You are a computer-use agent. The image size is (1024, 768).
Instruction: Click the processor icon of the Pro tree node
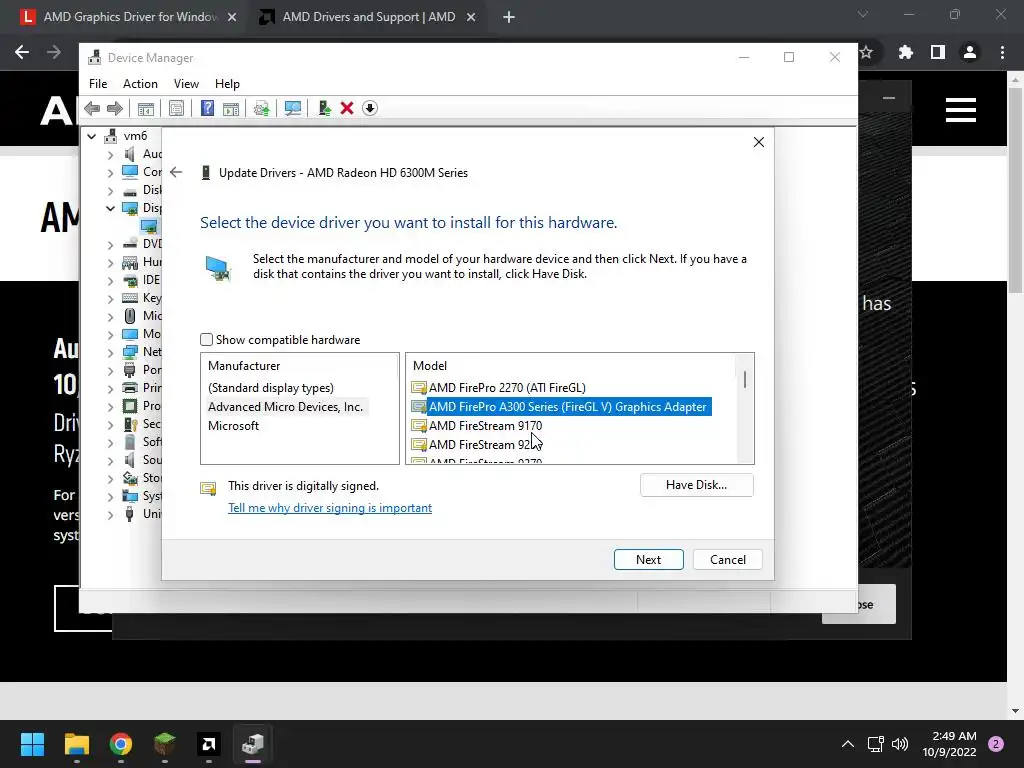(130, 406)
